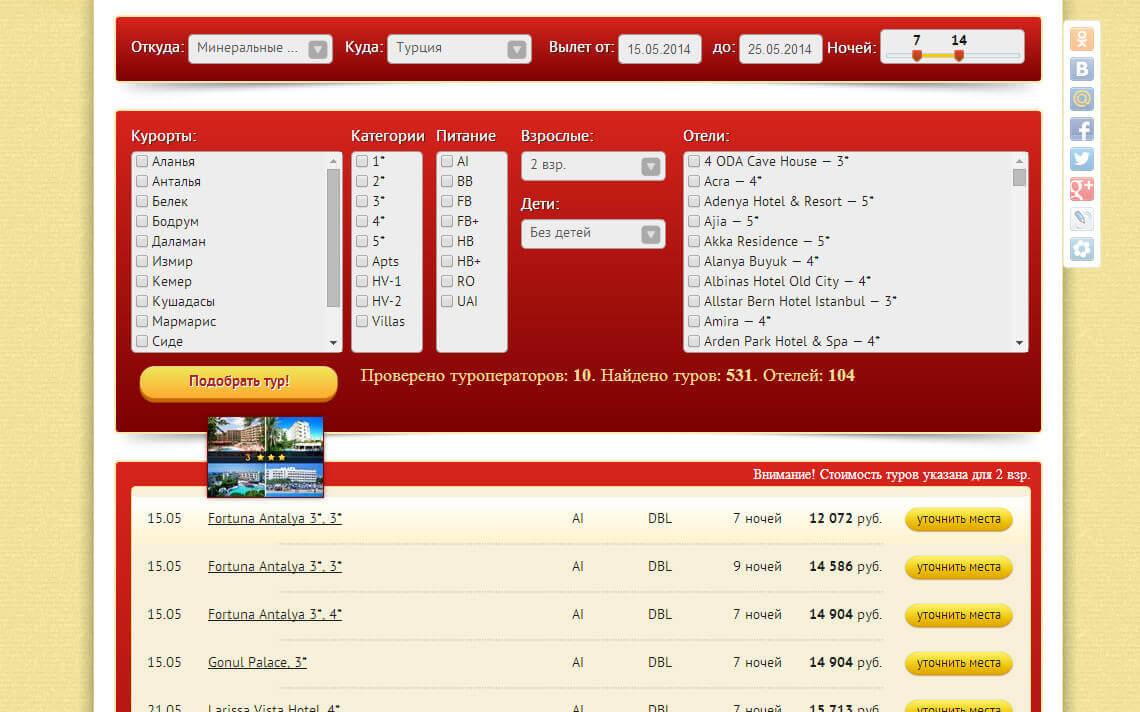Check the Анталья resort checkbox

[x=143, y=182]
